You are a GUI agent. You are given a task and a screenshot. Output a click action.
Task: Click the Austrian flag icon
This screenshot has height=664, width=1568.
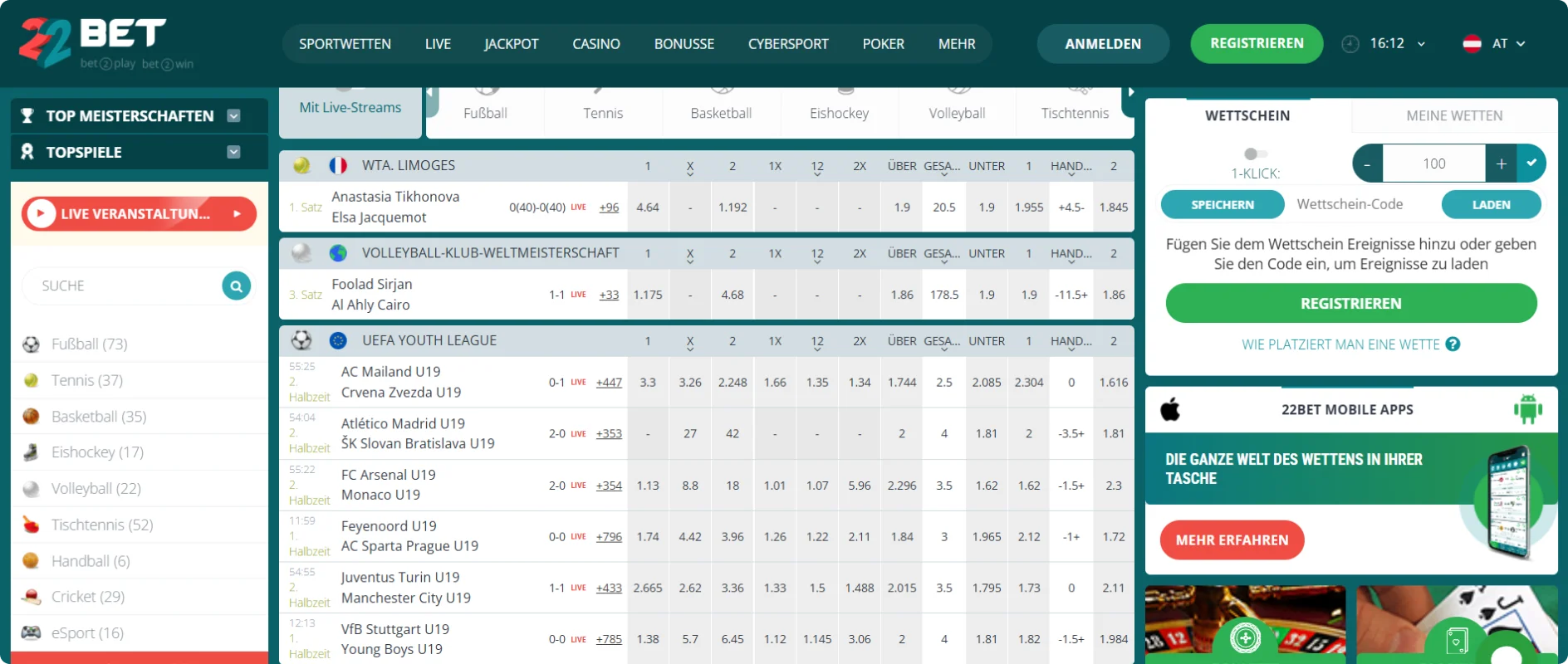pos(1472,44)
